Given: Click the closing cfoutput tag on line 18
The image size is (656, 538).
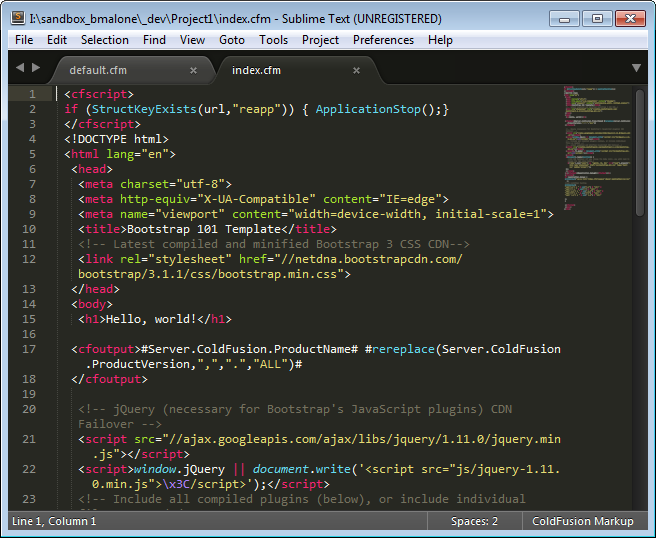Looking at the screenshot, I should click(x=109, y=379).
